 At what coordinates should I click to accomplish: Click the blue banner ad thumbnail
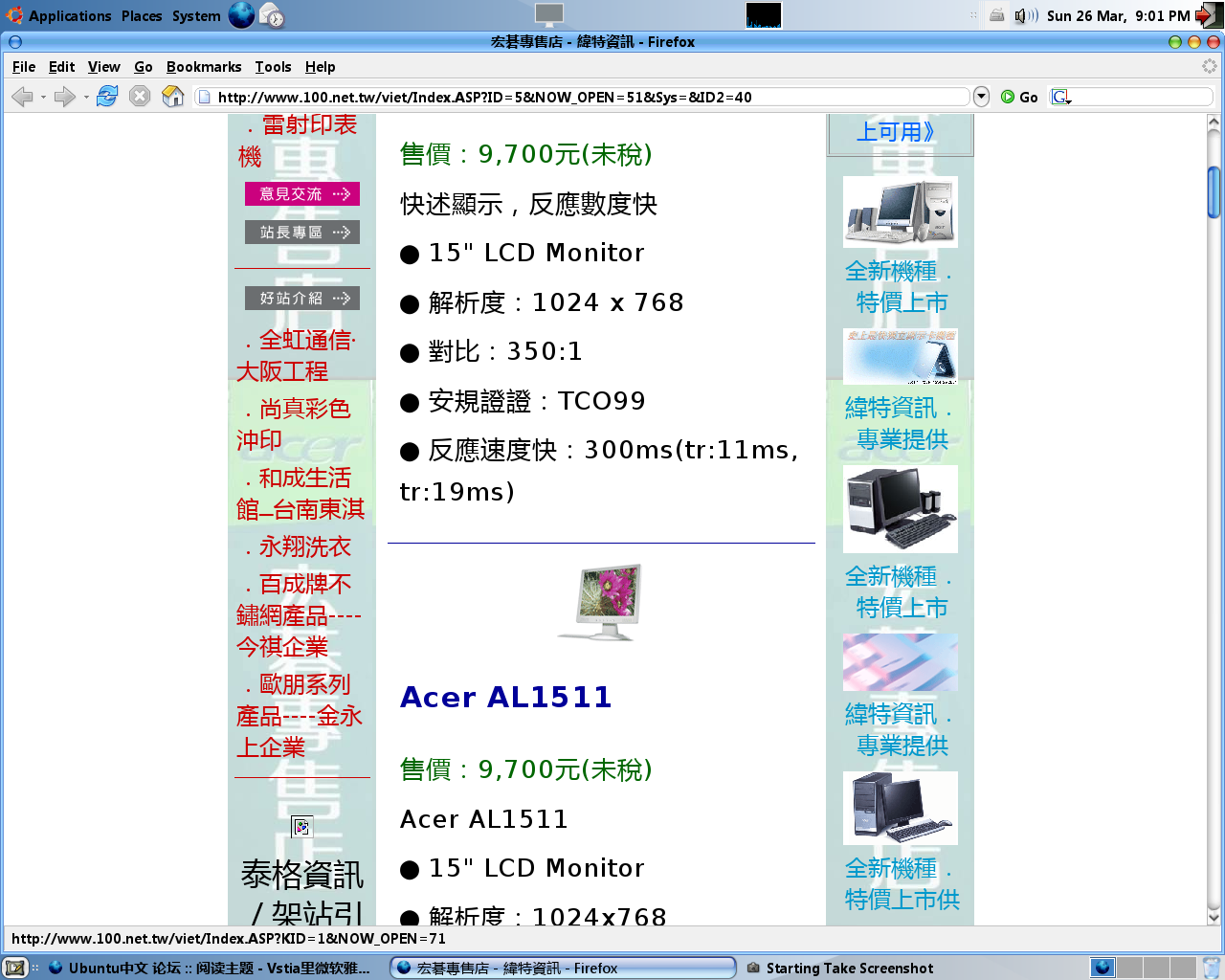click(x=901, y=356)
